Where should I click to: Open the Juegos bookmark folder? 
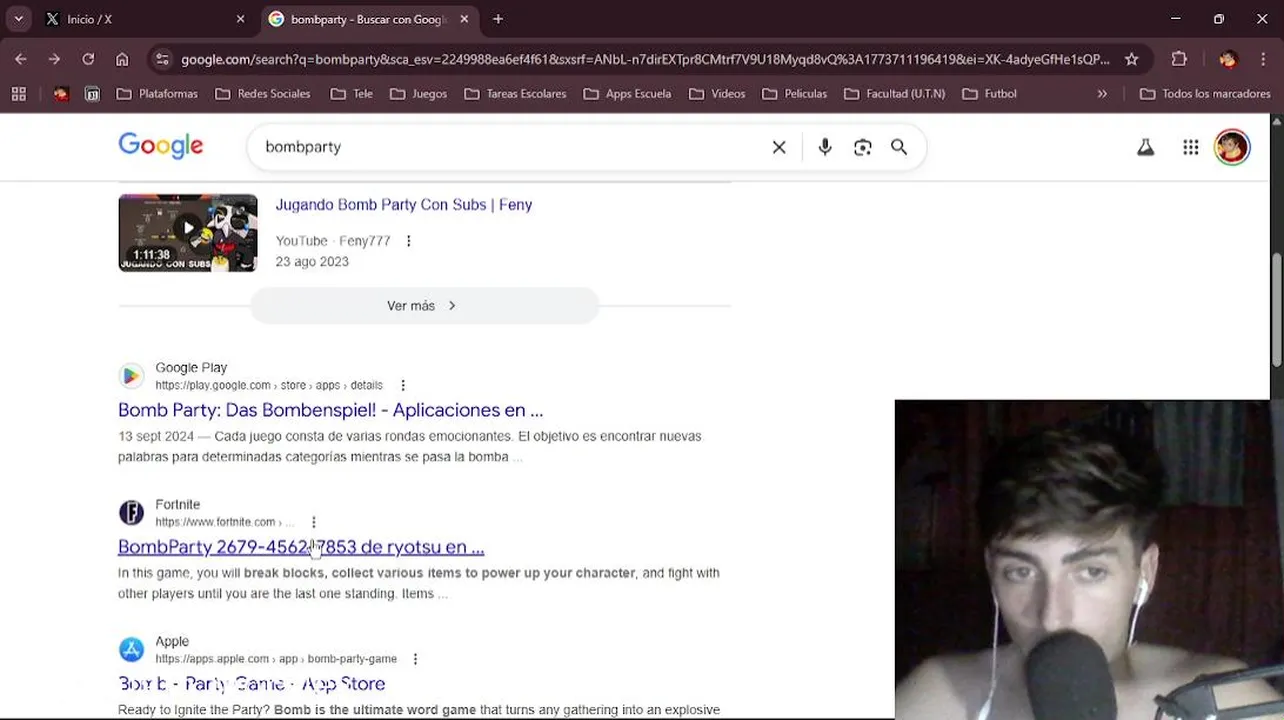pyautogui.click(x=418, y=94)
